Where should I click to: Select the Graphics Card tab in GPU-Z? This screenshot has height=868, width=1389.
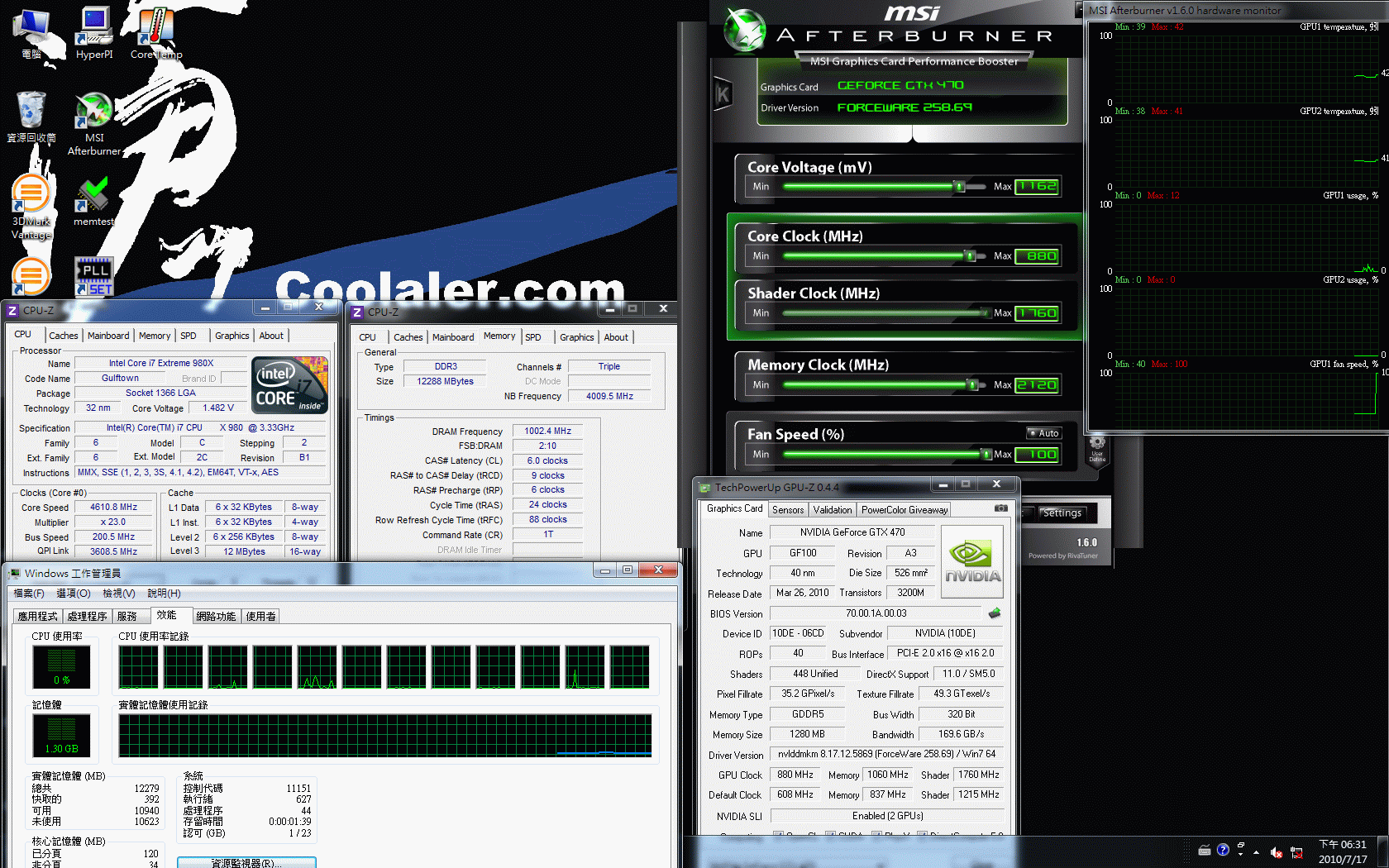(734, 508)
